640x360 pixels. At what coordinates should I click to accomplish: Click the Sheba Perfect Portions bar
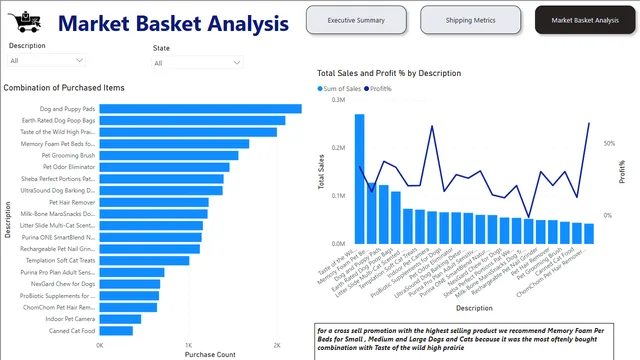162,179
